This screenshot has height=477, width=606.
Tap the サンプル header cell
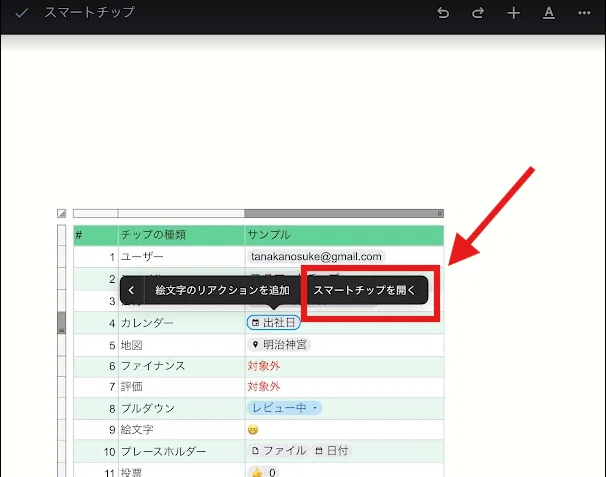pos(344,235)
